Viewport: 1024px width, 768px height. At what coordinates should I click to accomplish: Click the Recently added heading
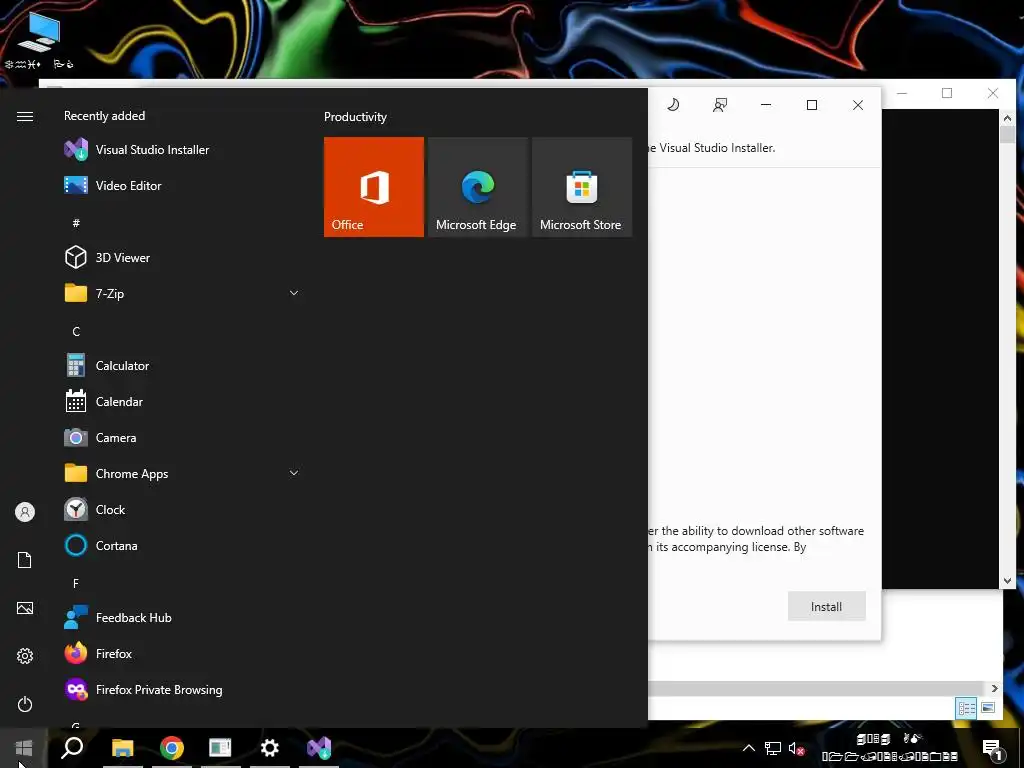(104, 116)
